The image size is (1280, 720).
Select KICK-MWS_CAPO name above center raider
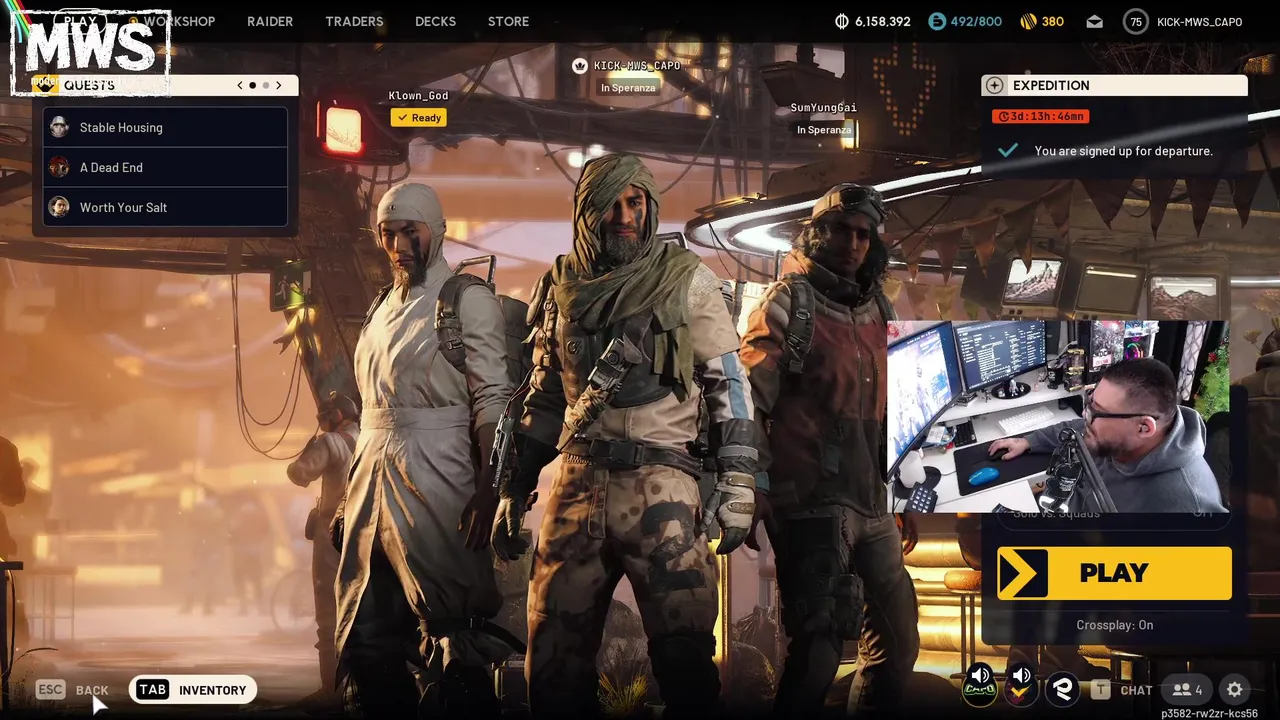point(637,66)
